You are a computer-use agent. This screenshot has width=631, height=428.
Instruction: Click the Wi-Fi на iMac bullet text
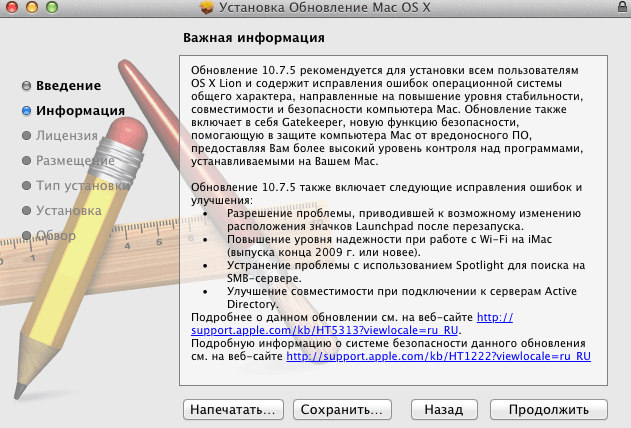click(x=389, y=246)
